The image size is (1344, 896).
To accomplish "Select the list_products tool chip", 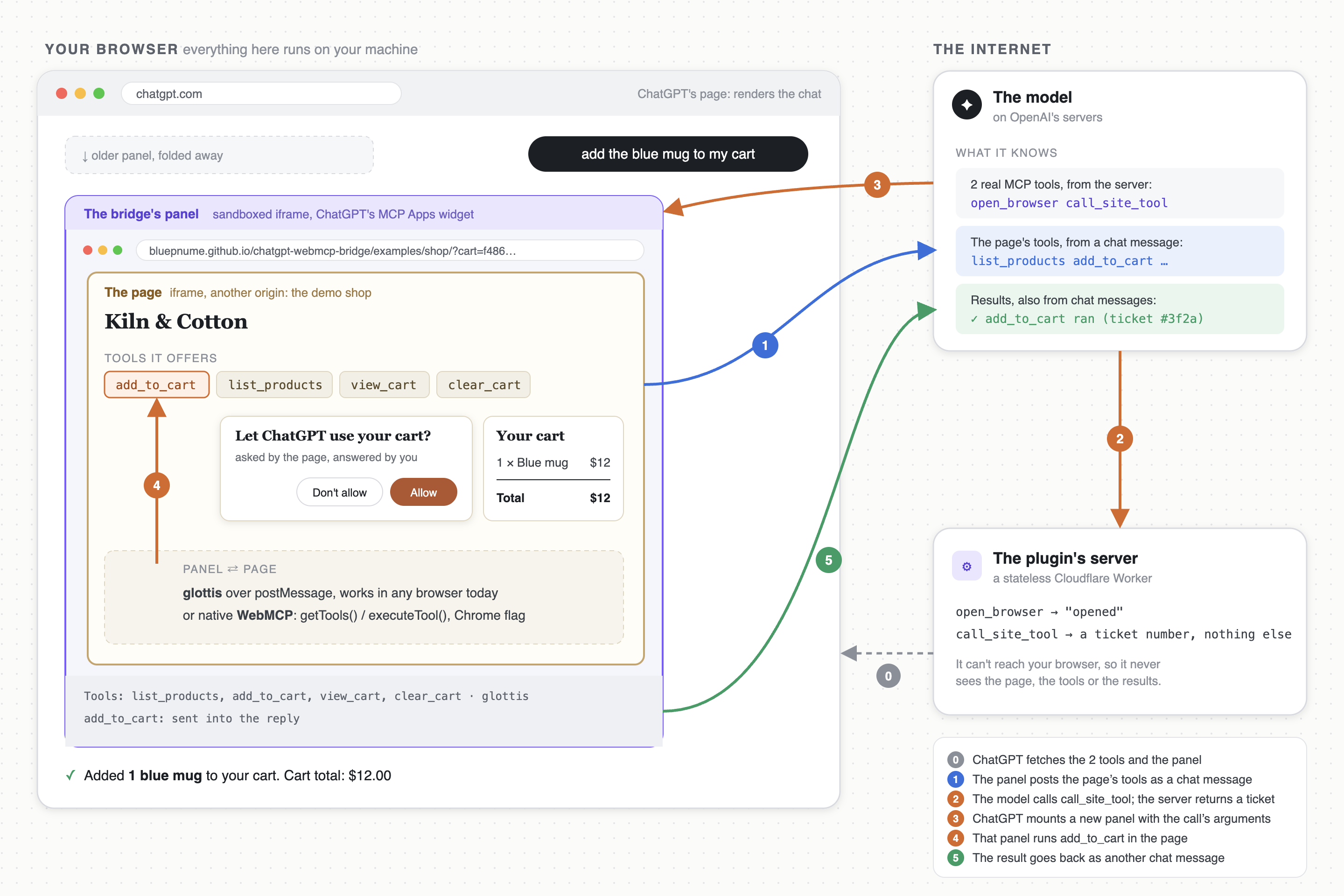I will click(x=274, y=385).
